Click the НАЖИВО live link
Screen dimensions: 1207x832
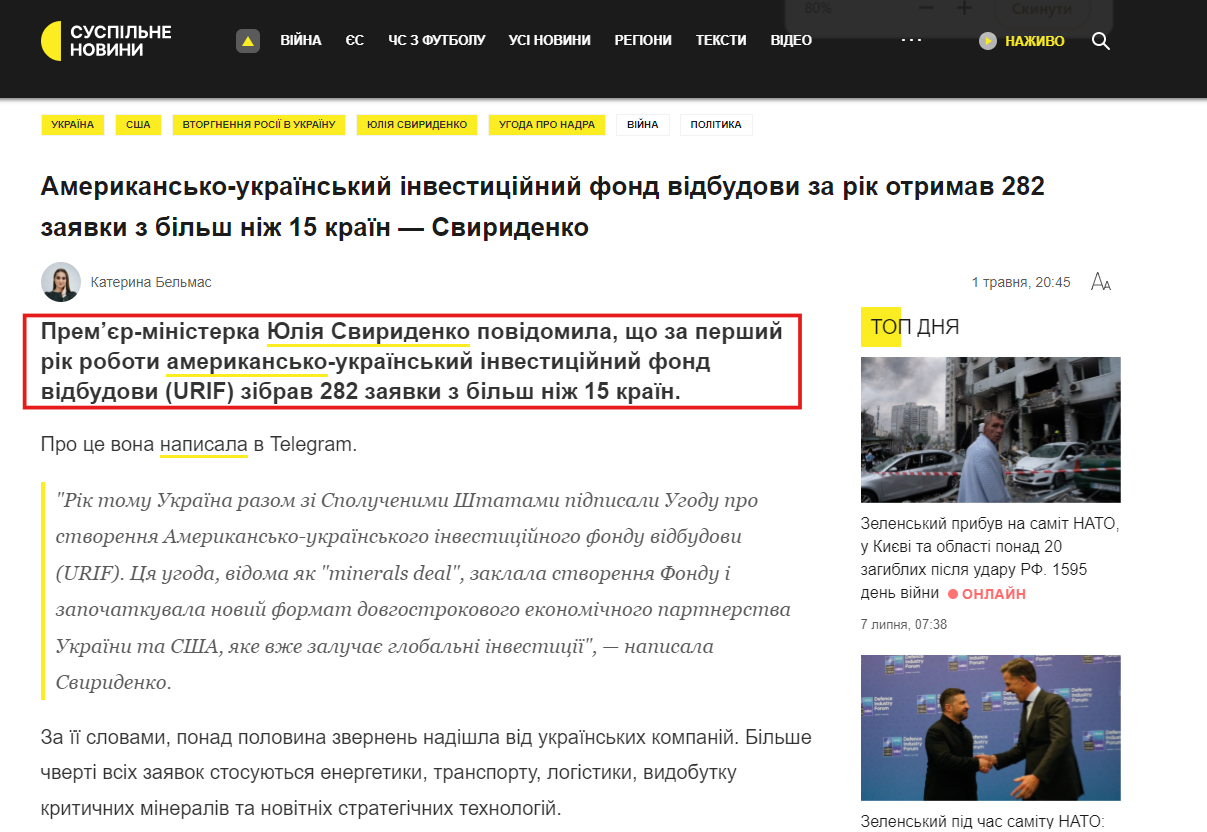[x=1035, y=41]
